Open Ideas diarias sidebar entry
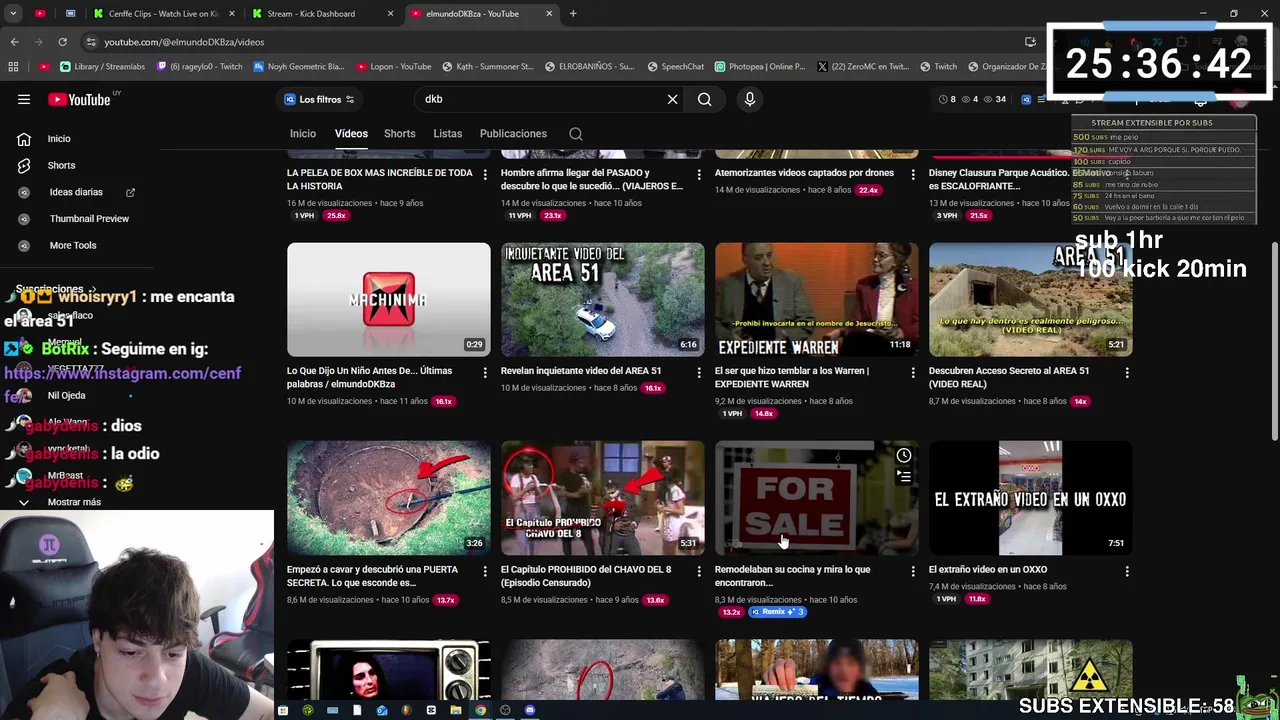Viewport: 1280px width, 720px height. [x=76, y=192]
